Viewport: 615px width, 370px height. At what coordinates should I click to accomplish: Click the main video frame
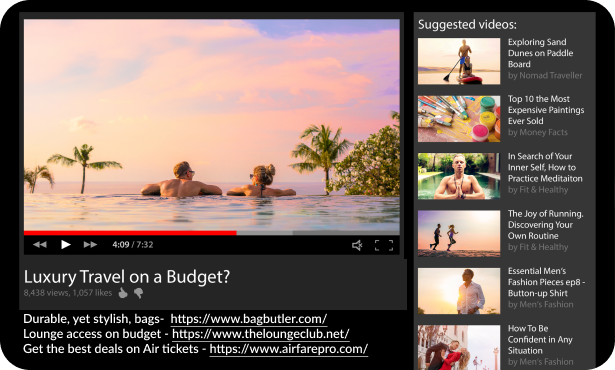[x=212, y=125]
